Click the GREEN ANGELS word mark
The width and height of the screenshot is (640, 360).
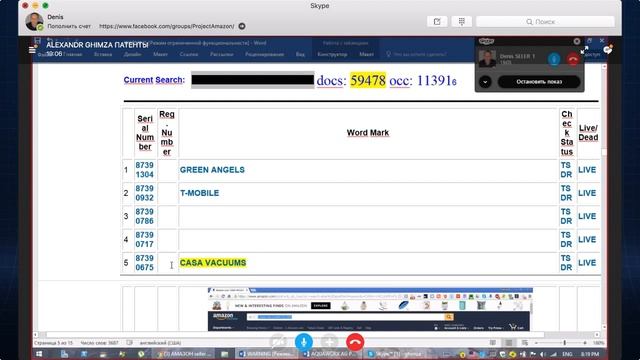point(212,170)
